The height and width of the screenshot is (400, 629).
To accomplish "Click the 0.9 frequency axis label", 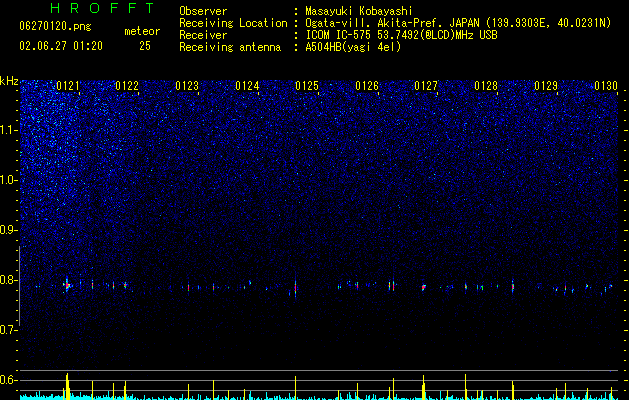I will [9, 230].
